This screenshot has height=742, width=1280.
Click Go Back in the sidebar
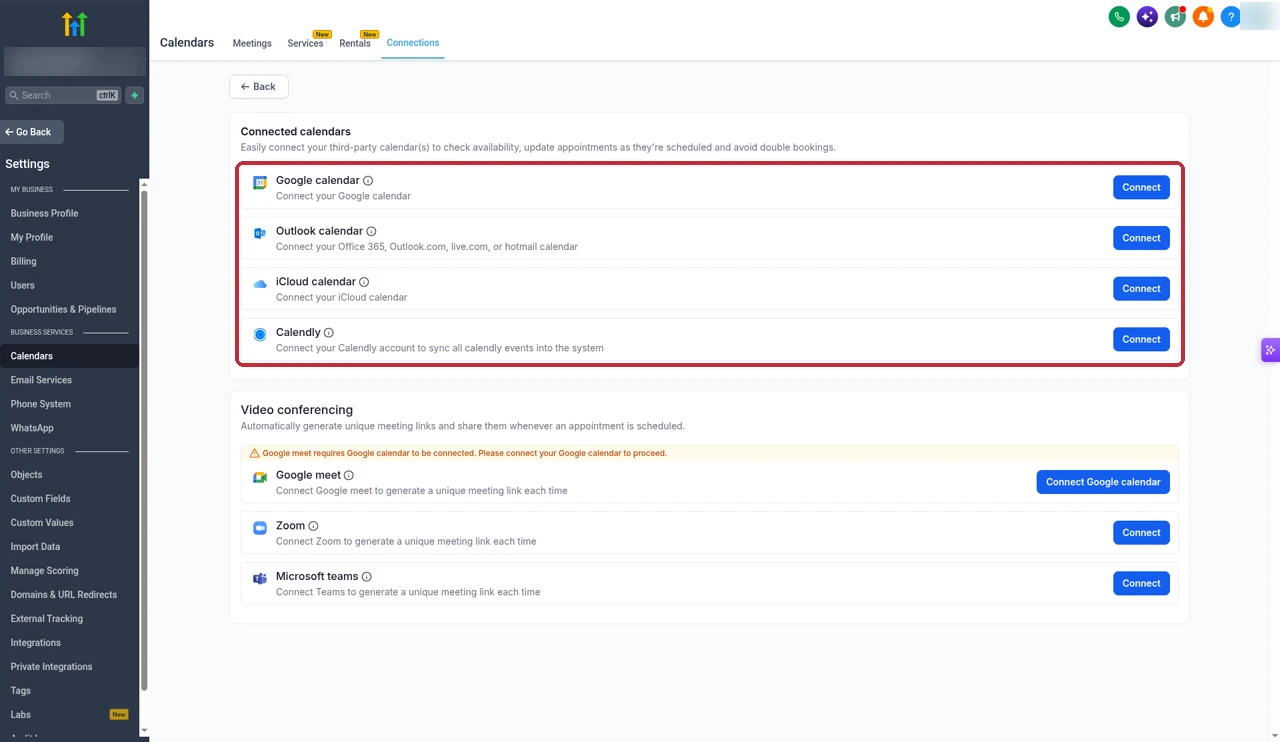(32, 132)
